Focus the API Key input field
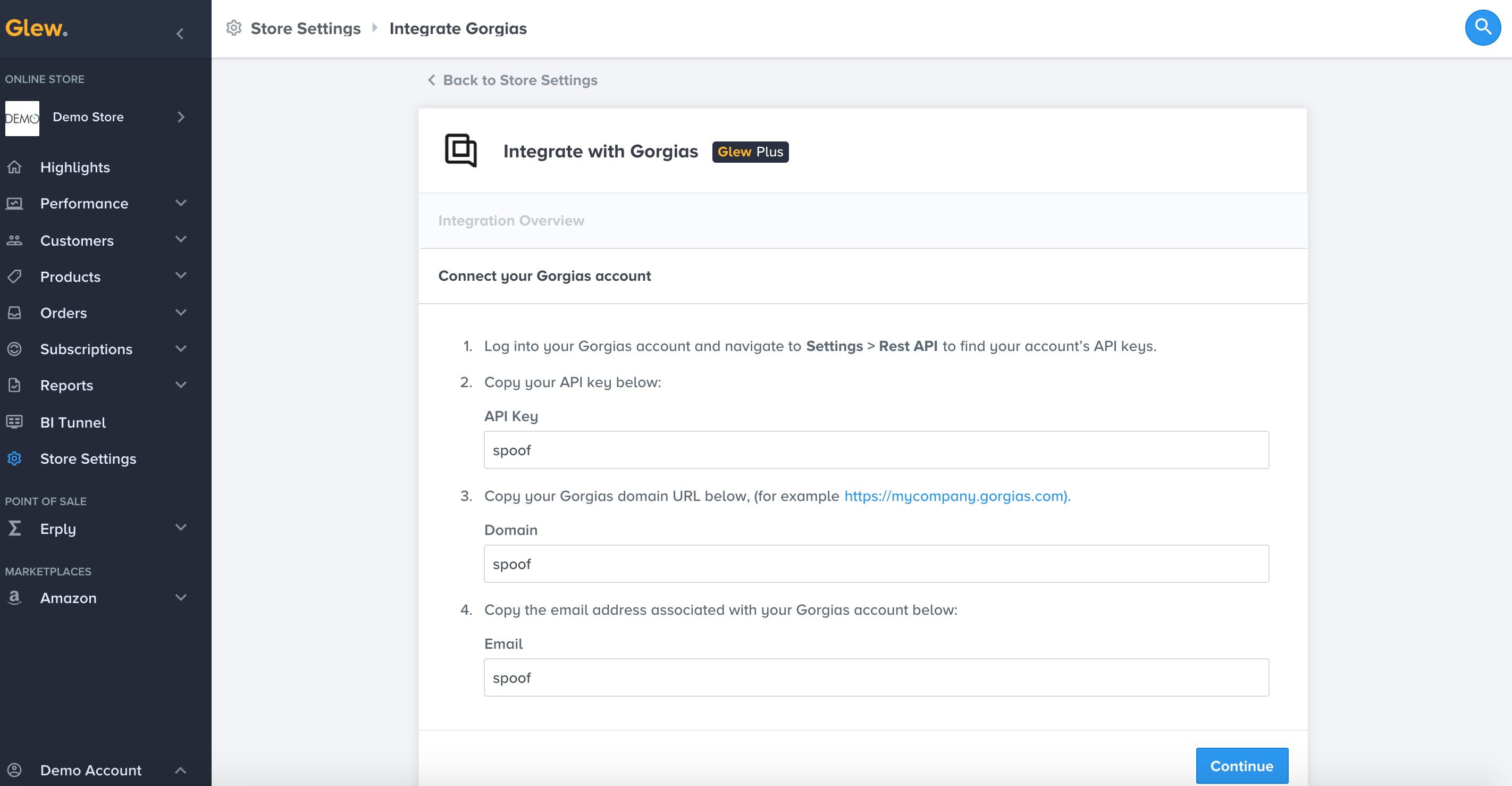The height and width of the screenshot is (786, 1512). click(x=876, y=450)
